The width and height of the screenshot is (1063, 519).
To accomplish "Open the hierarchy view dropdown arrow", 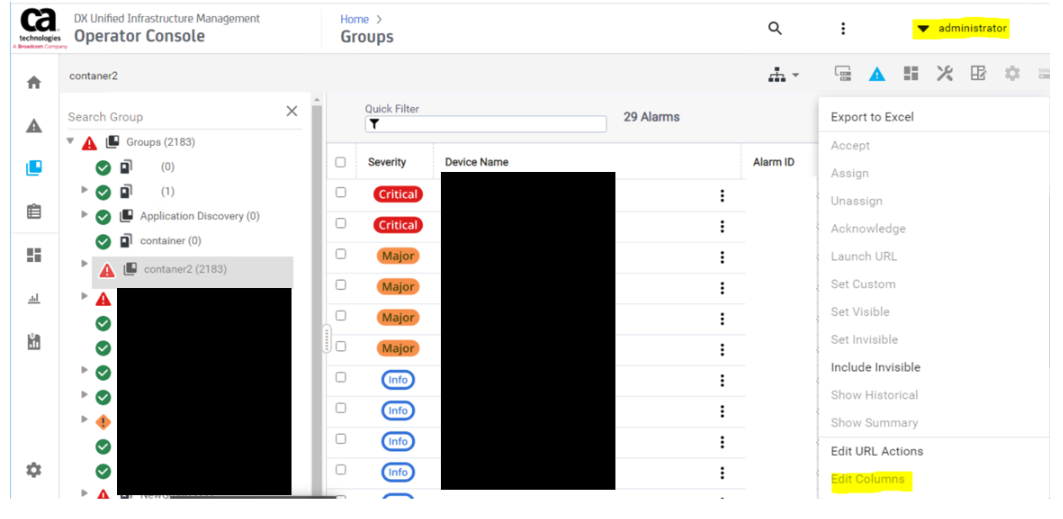I will coord(796,76).
